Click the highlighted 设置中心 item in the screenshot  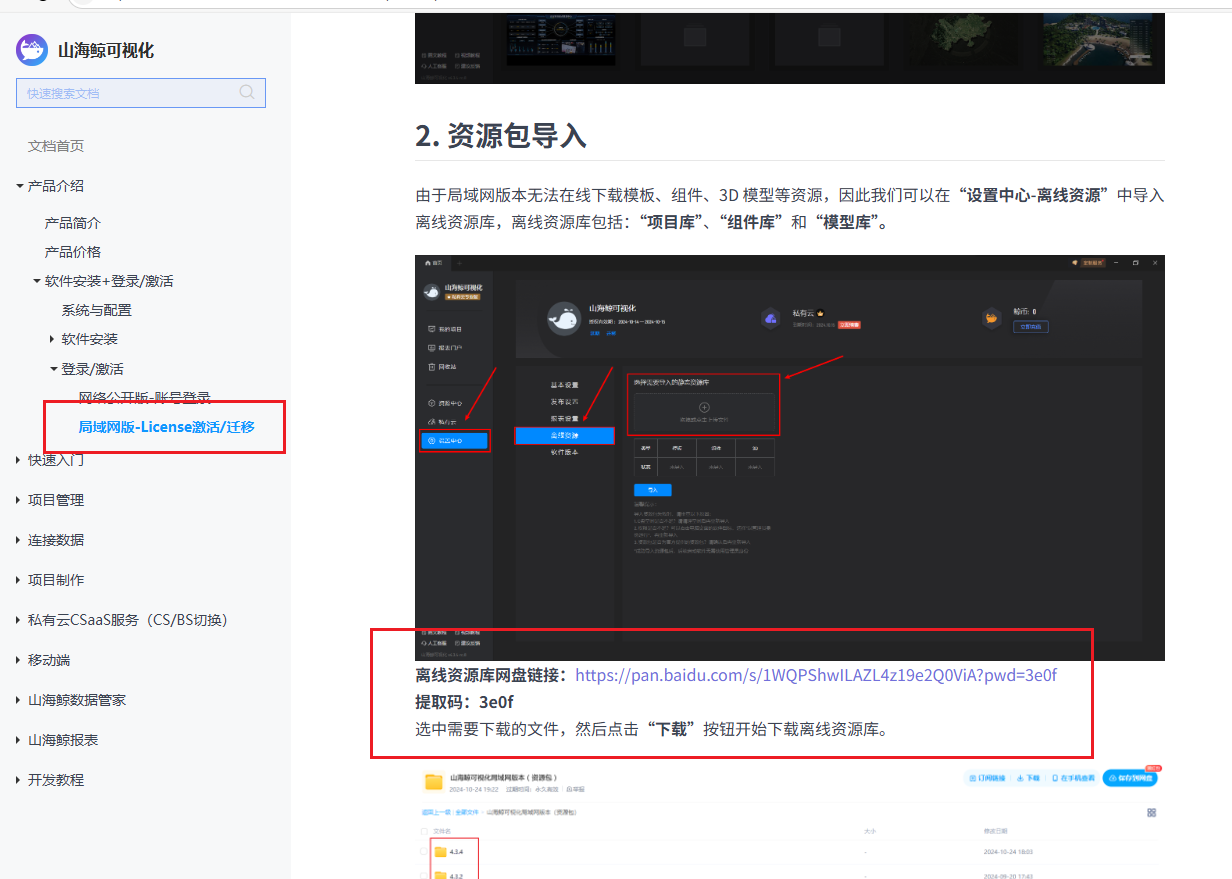click(x=455, y=440)
